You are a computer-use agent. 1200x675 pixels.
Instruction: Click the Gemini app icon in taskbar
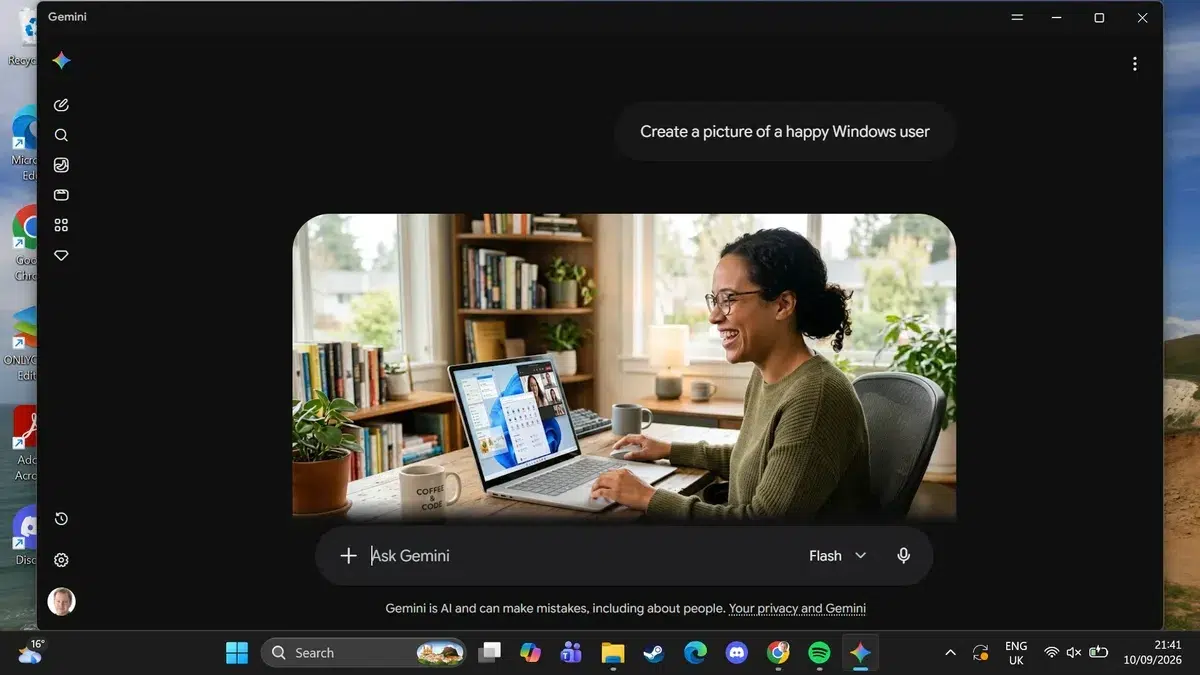860,653
